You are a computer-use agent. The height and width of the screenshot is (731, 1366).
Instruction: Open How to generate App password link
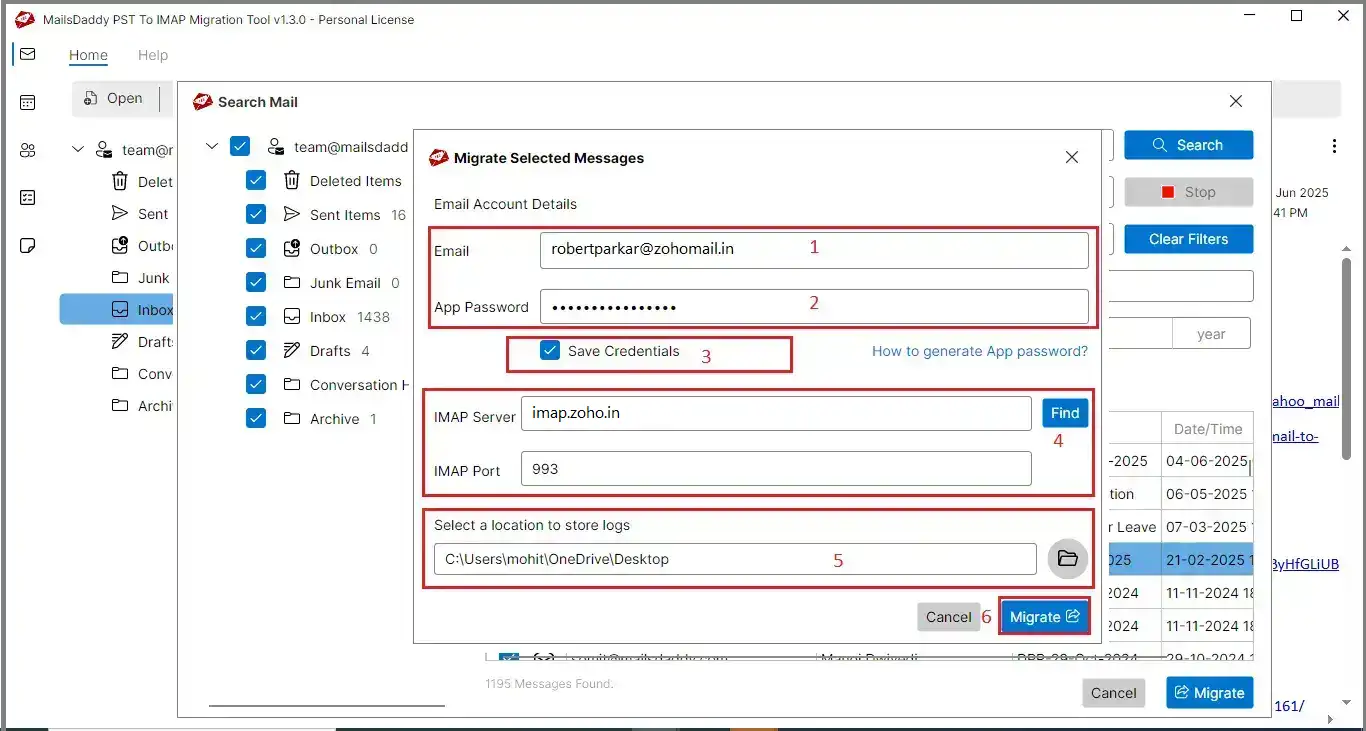tap(979, 351)
